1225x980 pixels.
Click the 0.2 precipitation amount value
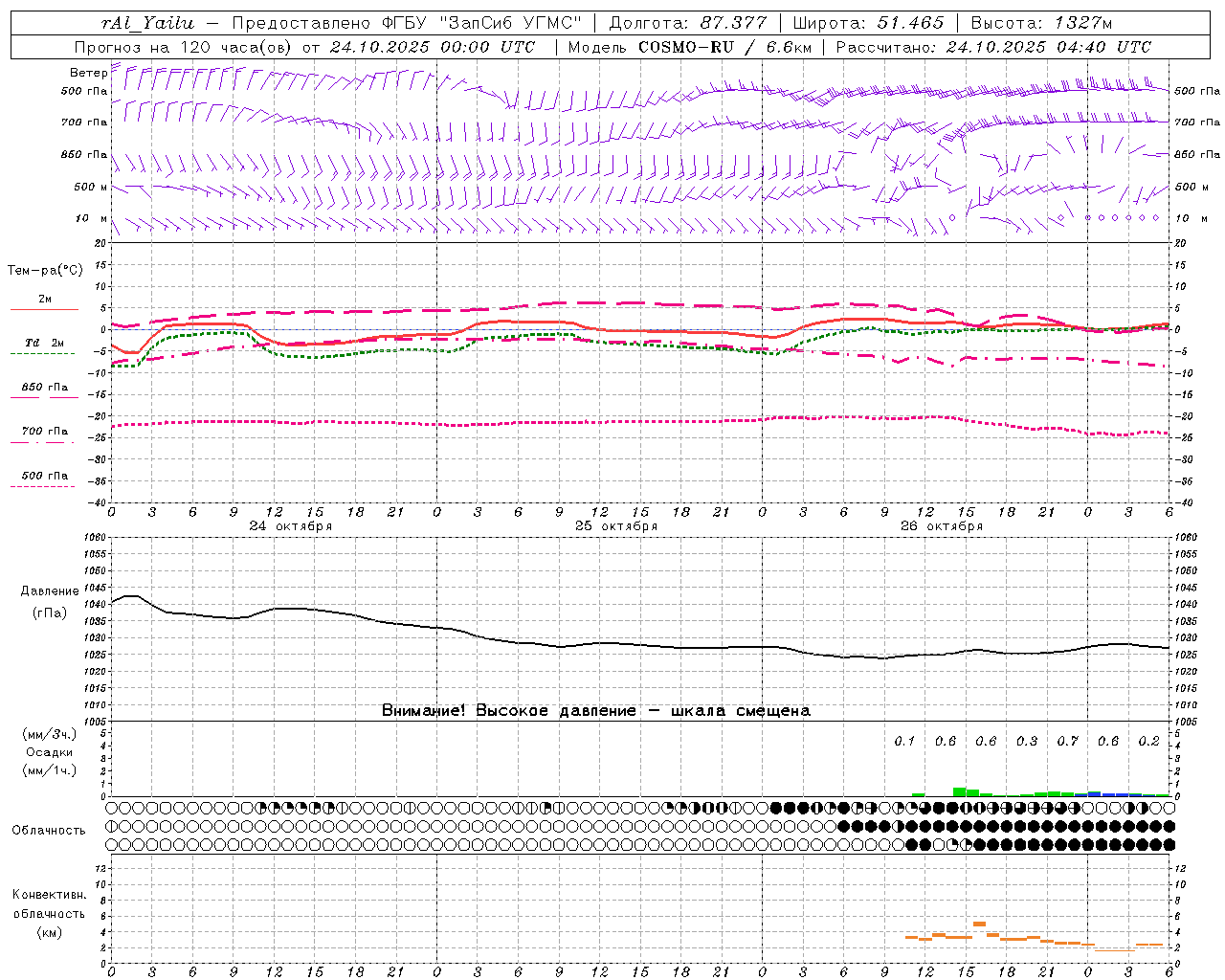click(x=1148, y=742)
